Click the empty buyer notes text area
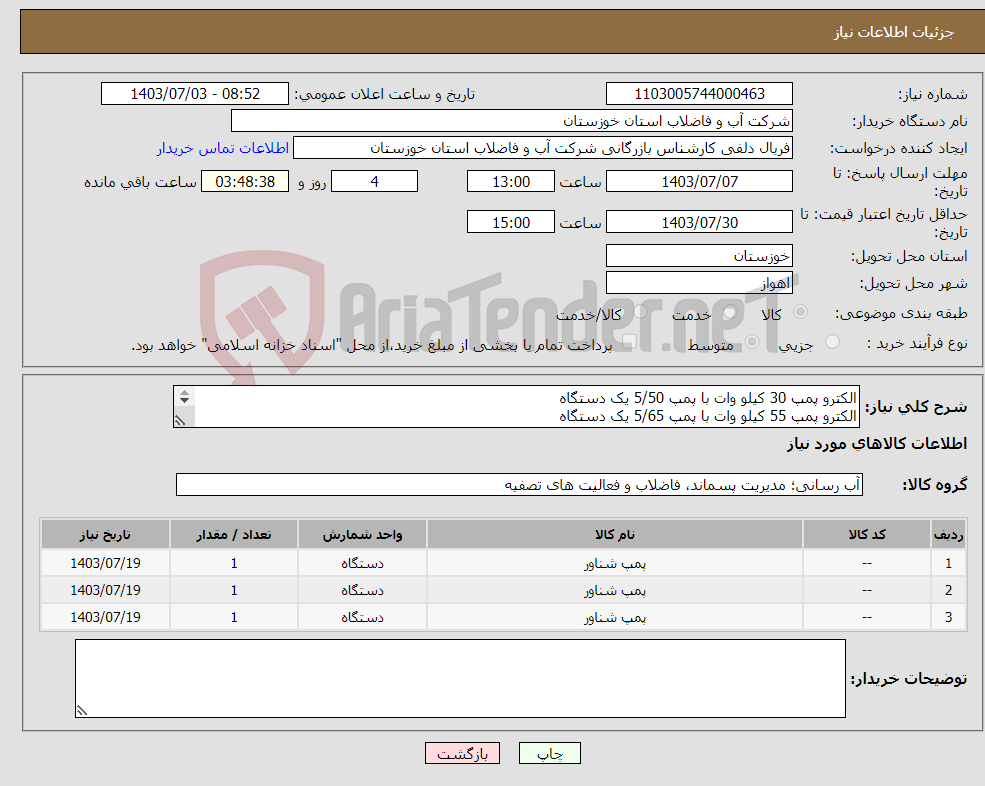The image size is (985, 786). (x=460, y=679)
